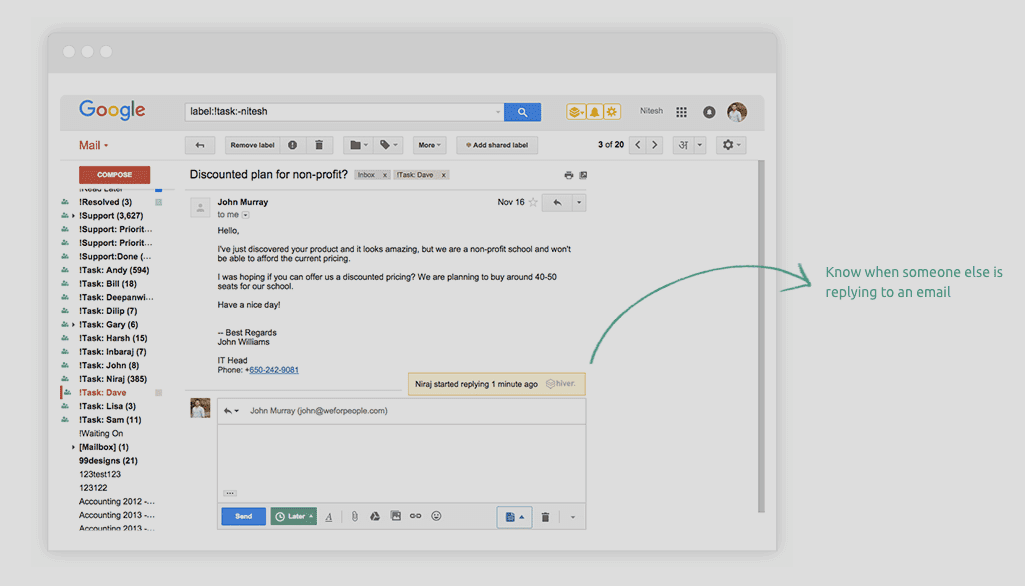Viewport: 1025px width, 586px height.
Task: Open the !Task: Andy (594) label
Action: click(114, 270)
